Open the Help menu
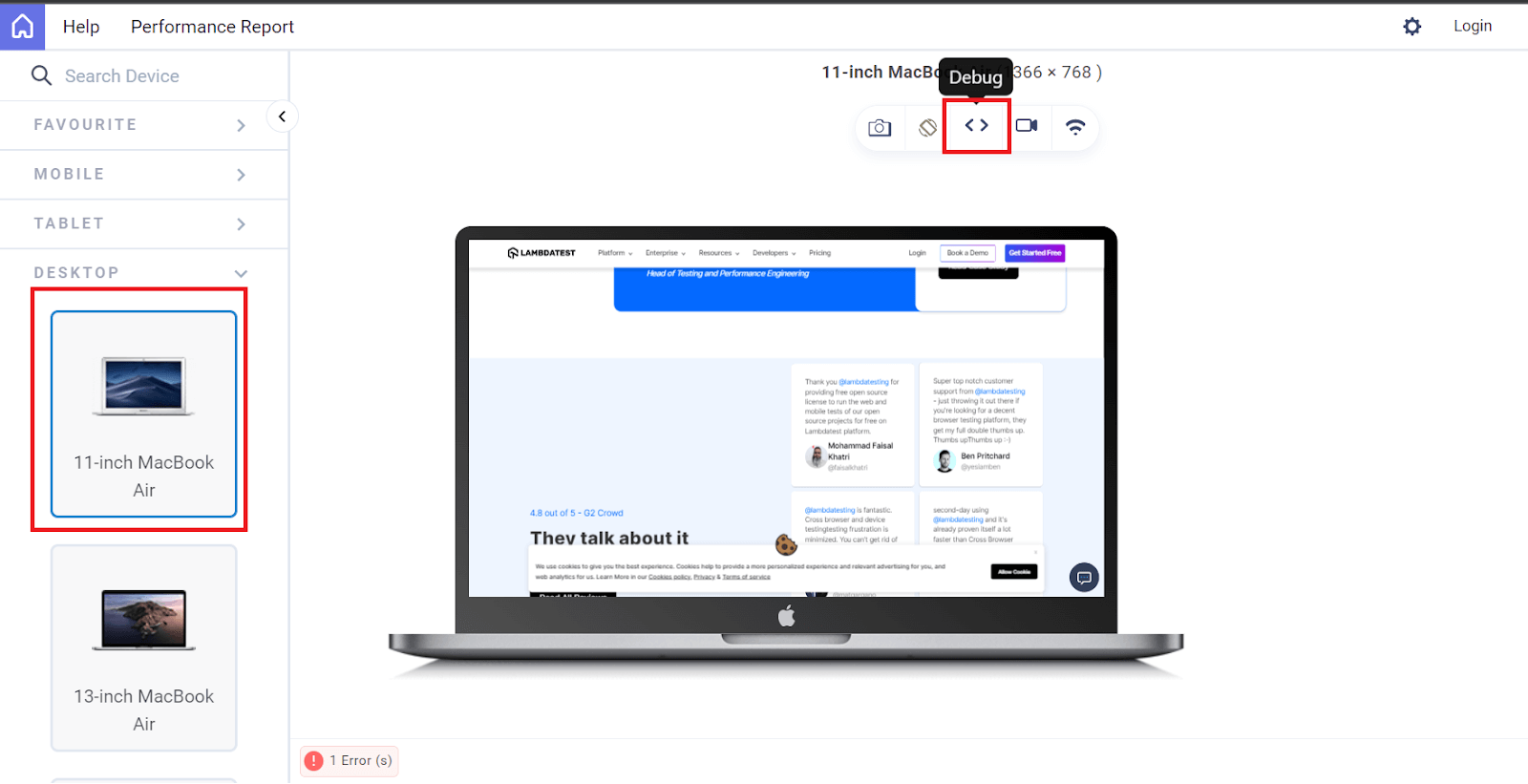Viewport: 1528px width, 784px height. (81, 27)
